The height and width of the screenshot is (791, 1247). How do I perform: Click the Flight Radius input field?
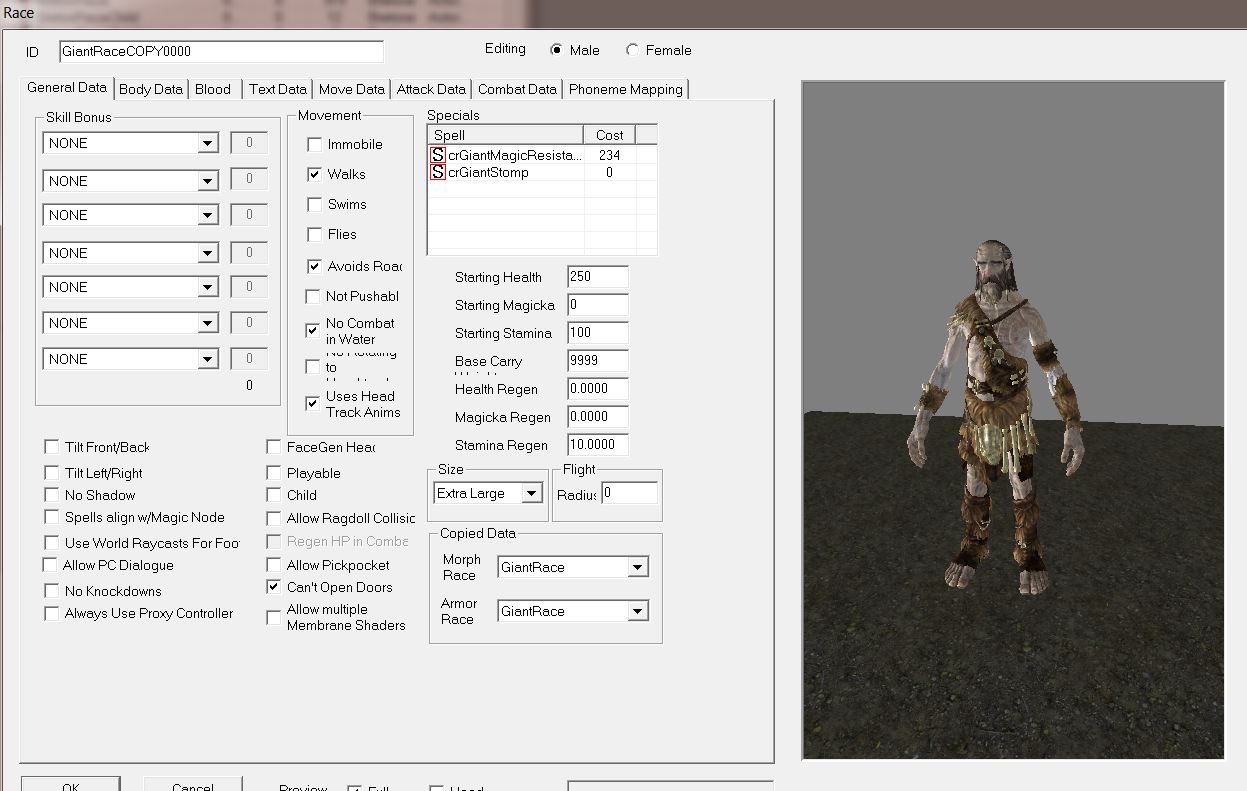(629, 493)
